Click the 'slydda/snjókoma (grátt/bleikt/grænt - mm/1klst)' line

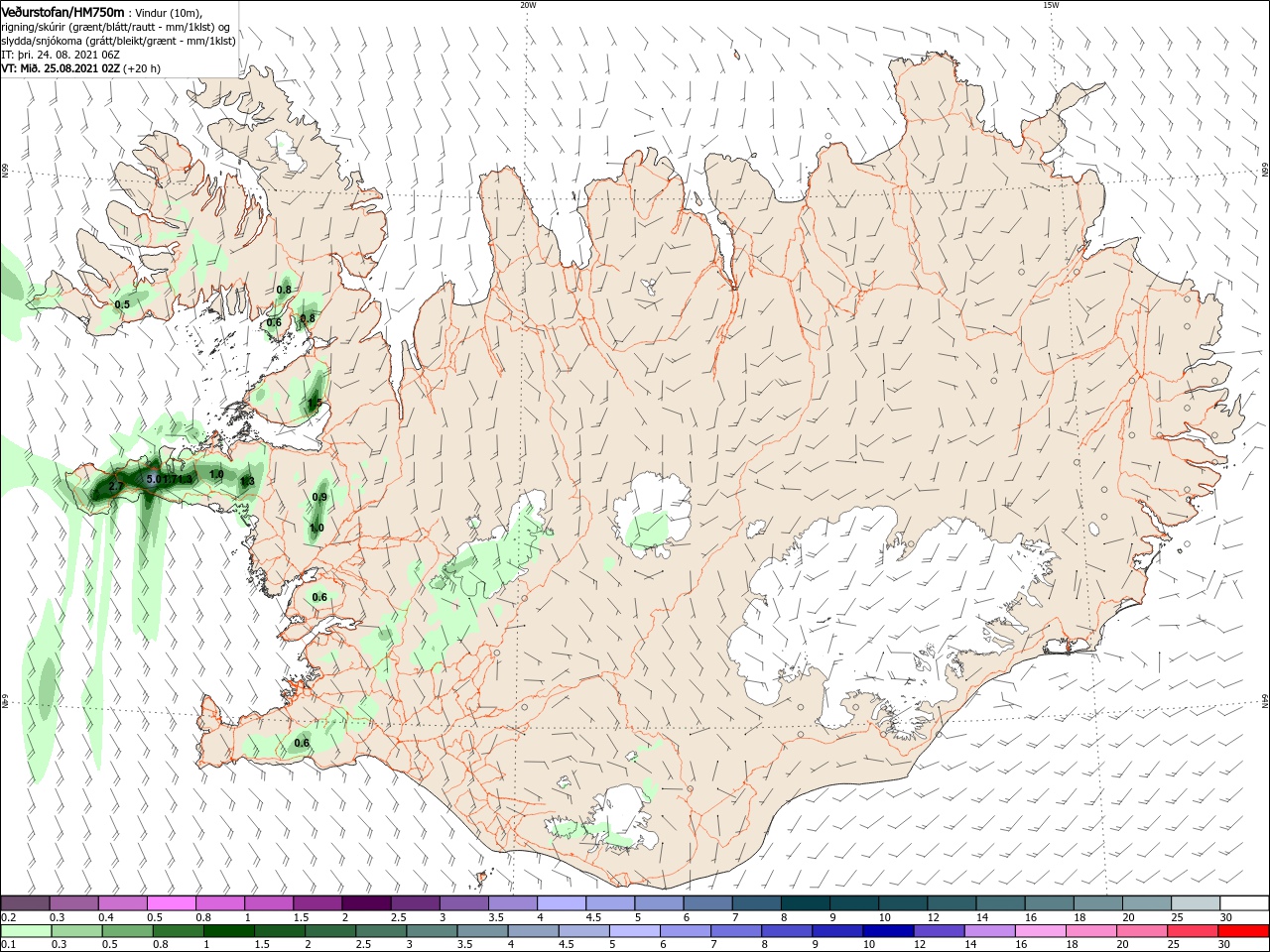(118, 41)
